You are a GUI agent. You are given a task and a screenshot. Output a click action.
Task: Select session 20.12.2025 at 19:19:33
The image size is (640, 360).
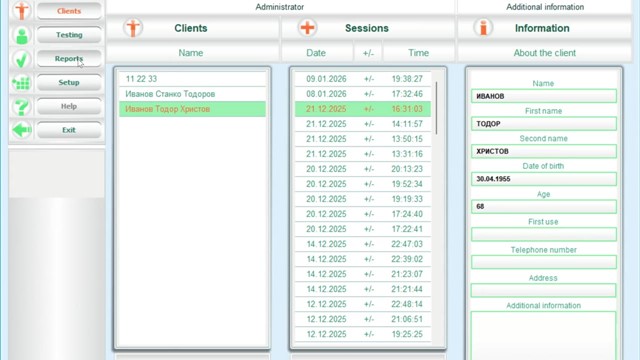pyautogui.click(x=363, y=199)
